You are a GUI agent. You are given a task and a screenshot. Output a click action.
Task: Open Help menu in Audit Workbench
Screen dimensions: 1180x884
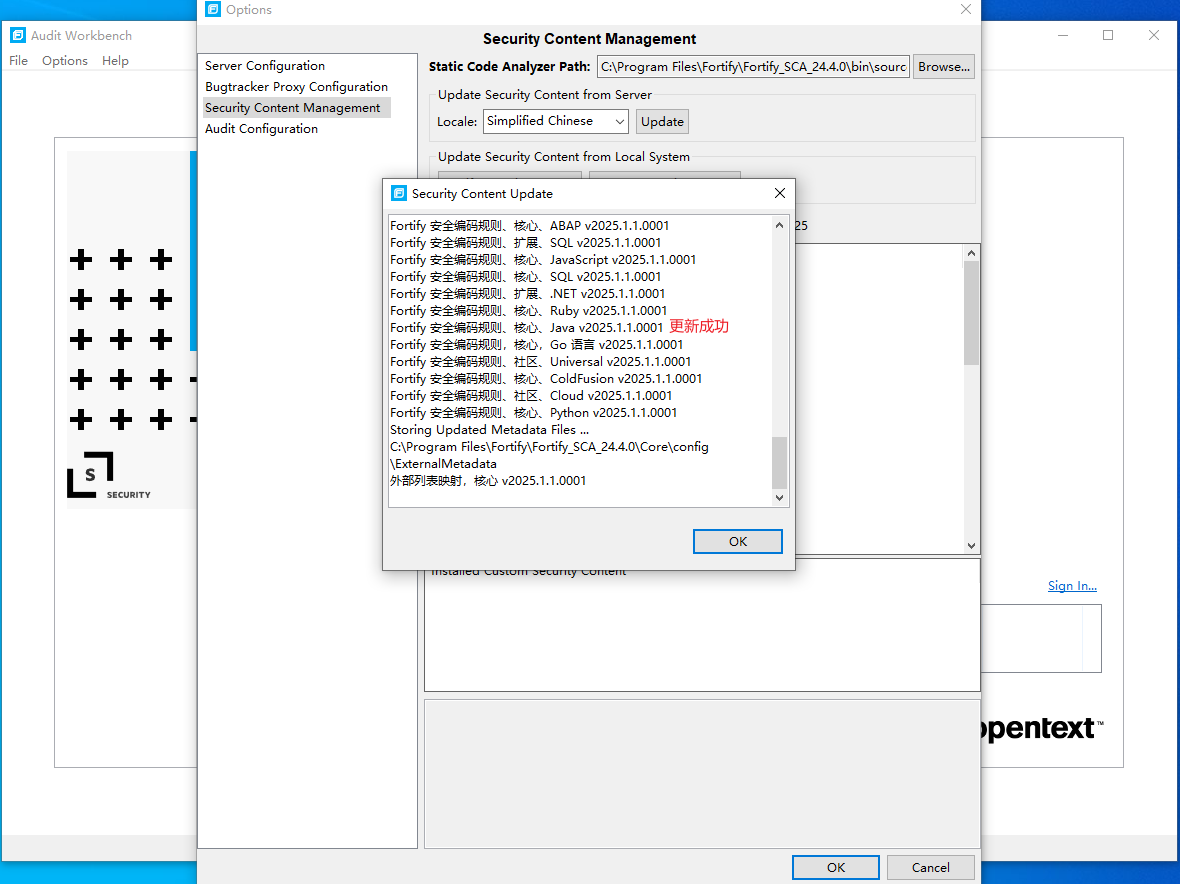coord(115,60)
